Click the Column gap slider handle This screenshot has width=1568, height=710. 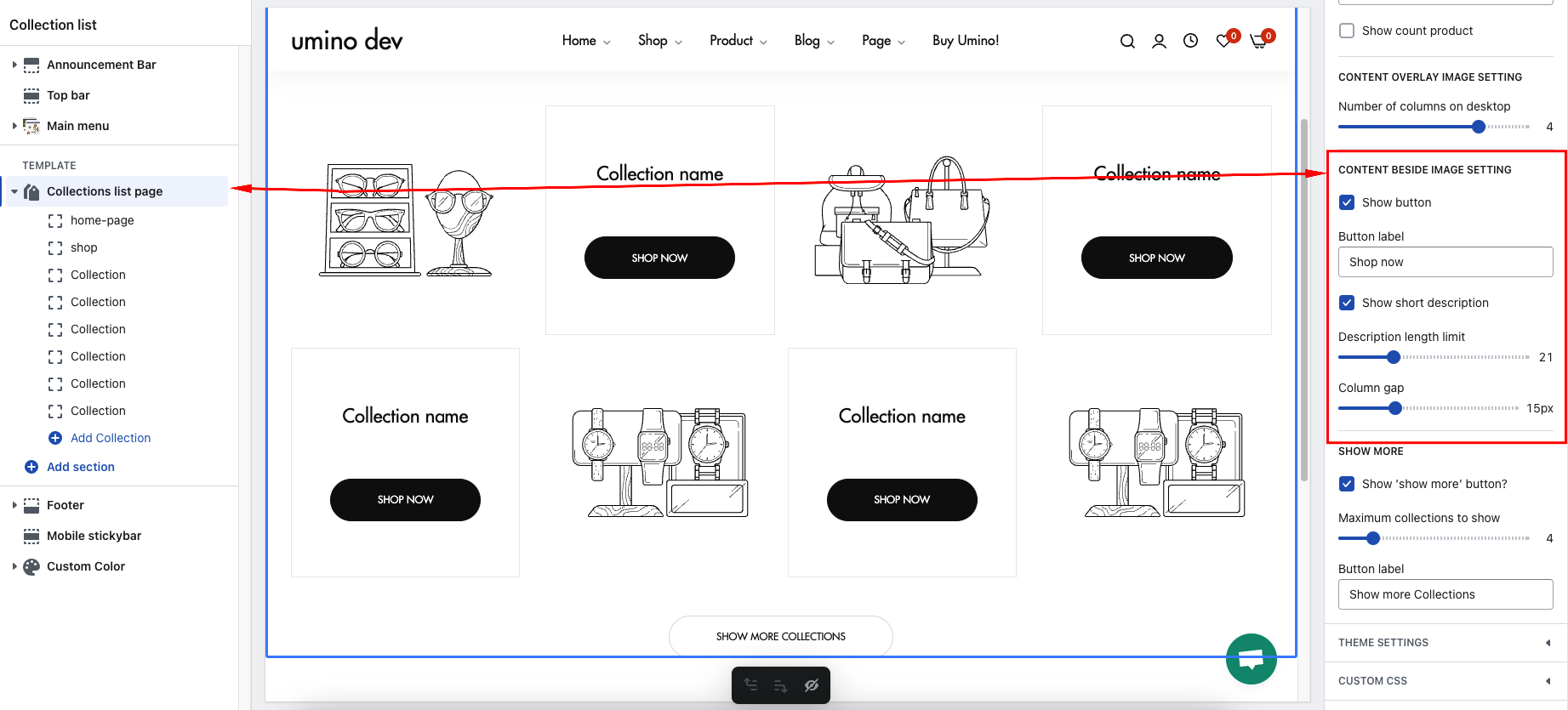tap(1395, 408)
